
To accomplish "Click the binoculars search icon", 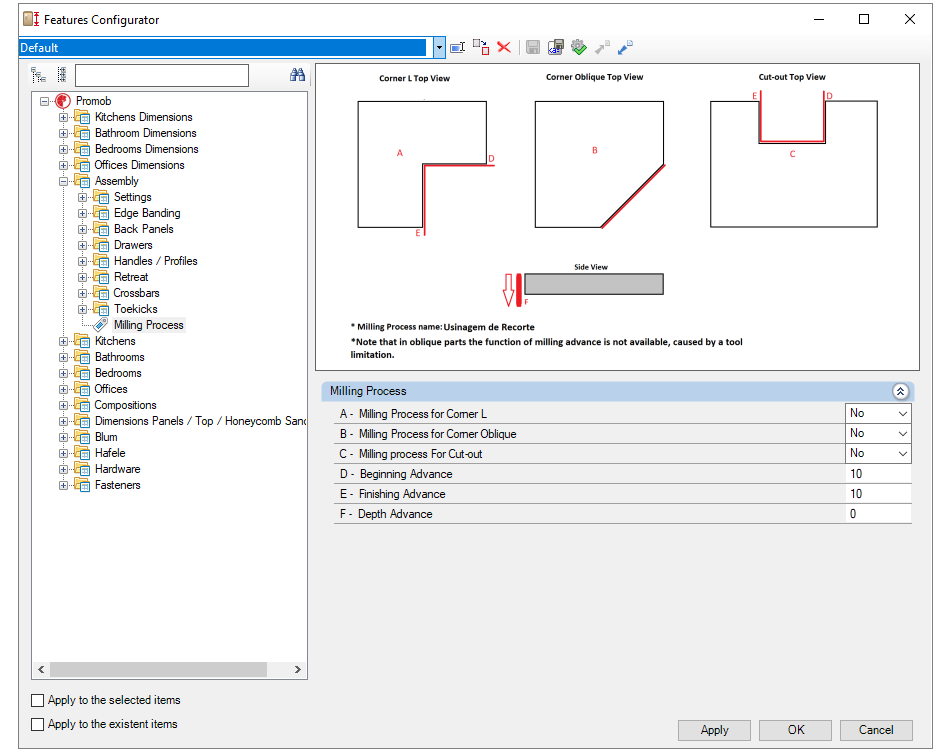I will point(297,75).
